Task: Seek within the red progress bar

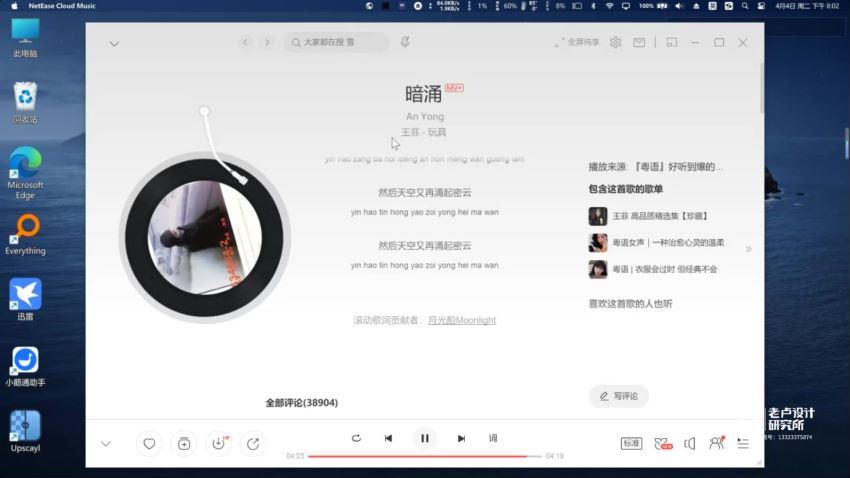Action: coord(425,456)
